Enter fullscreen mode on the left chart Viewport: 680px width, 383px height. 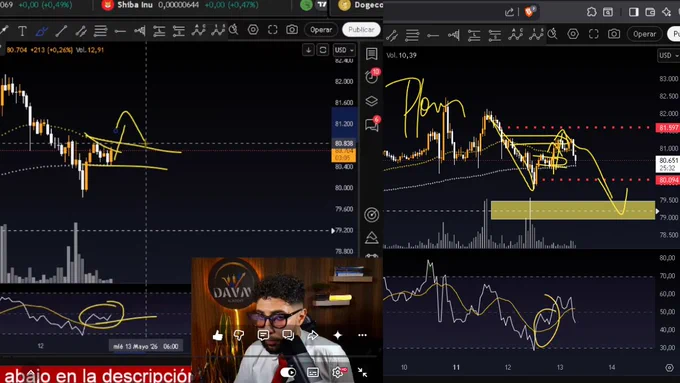272,30
